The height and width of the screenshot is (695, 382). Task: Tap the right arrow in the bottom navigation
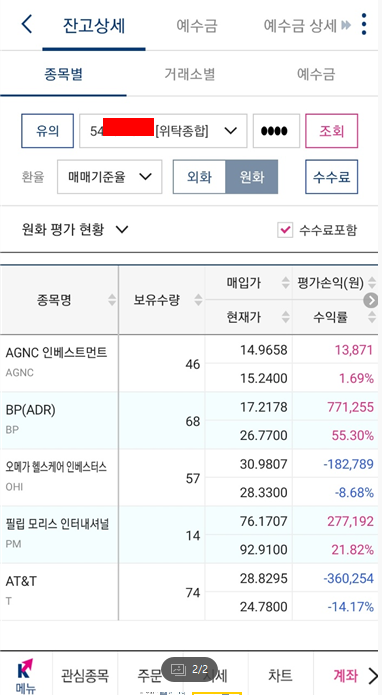(373, 675)
